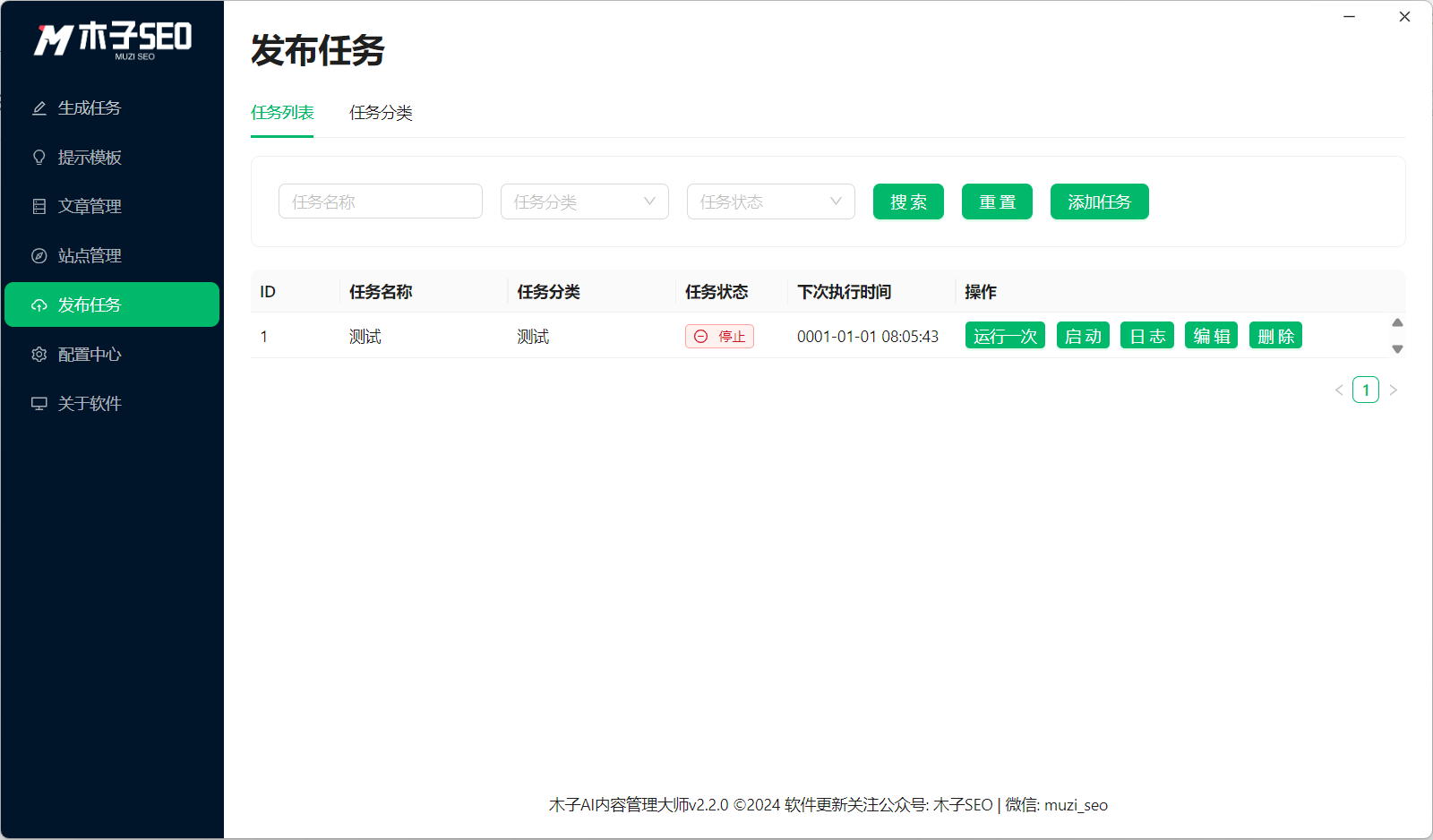The image size is (1433, 840).
Task: Click the 发布任务 page heading
Action: click(x=318, y=50)
